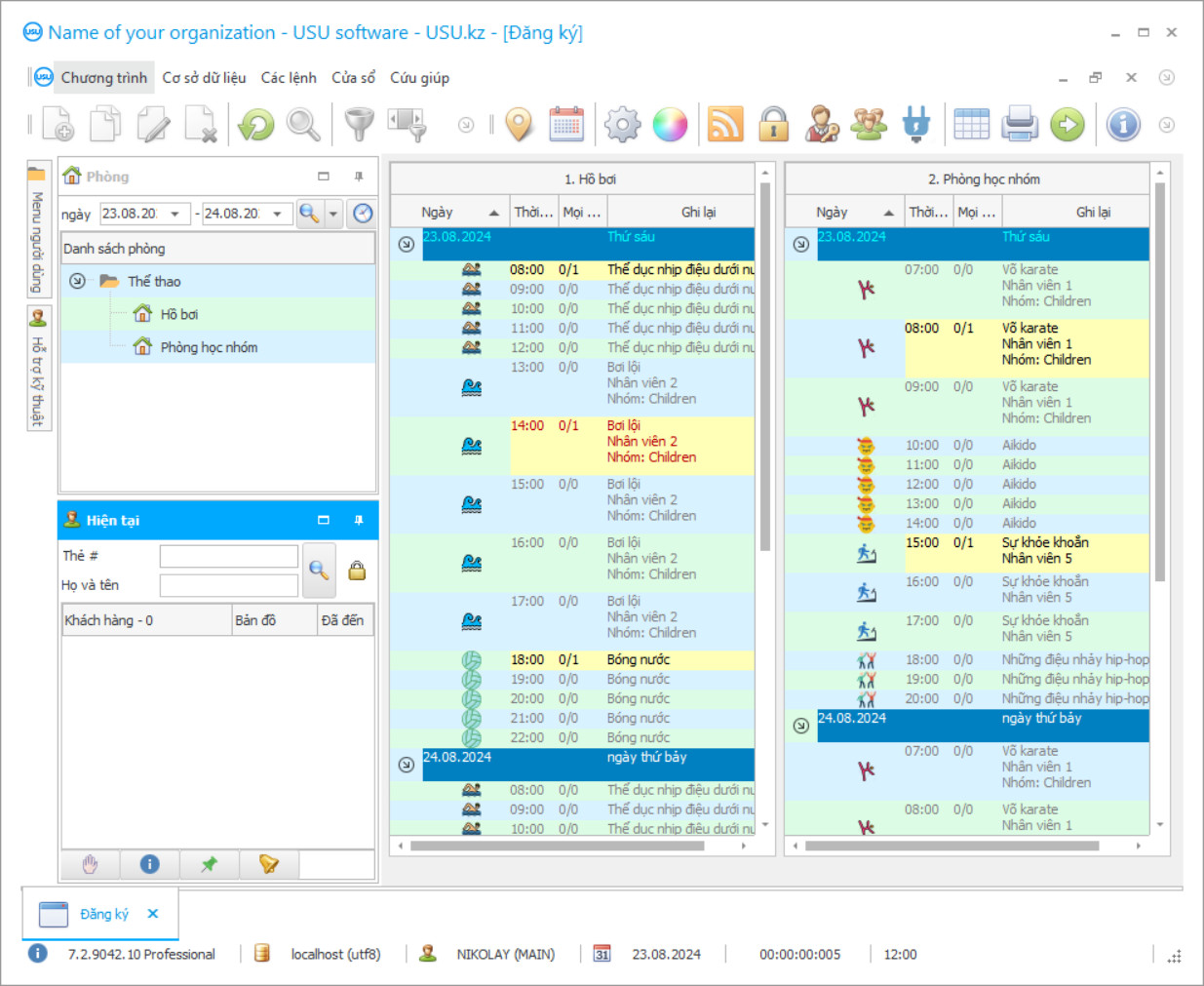Maximize the Phòng panel
1204x986 pixels.
[x=324, y=177]
